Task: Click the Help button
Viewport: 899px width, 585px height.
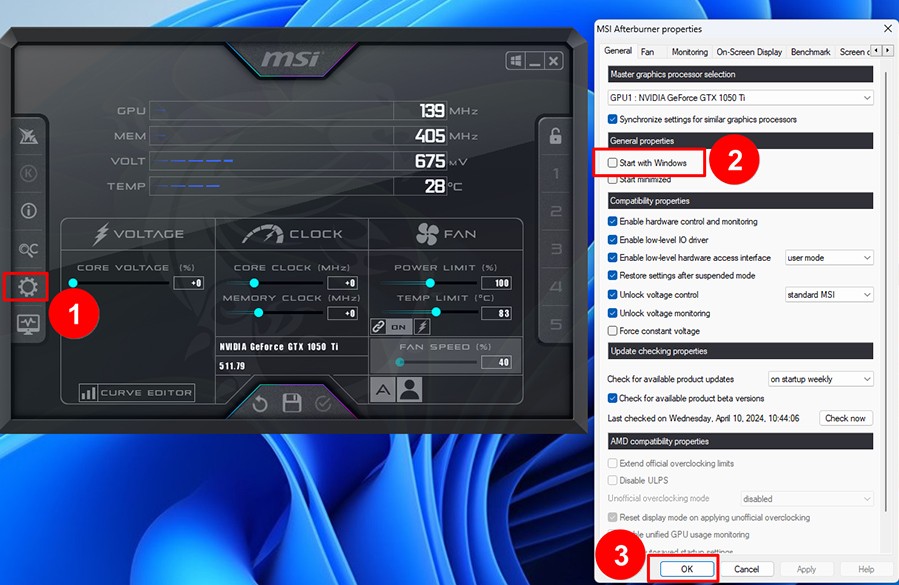Action: pos(866,569)
